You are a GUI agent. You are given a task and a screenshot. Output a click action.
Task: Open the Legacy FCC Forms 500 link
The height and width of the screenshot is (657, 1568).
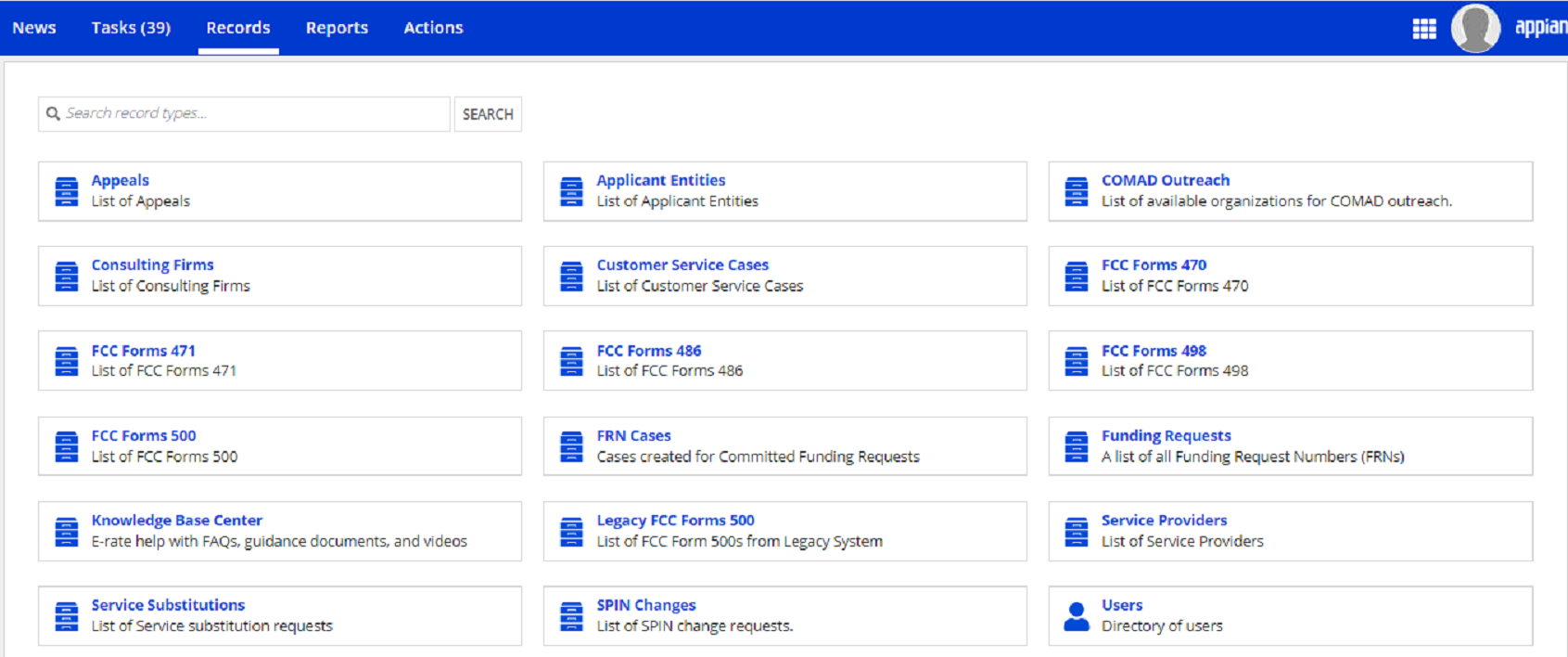coord(675,521)
